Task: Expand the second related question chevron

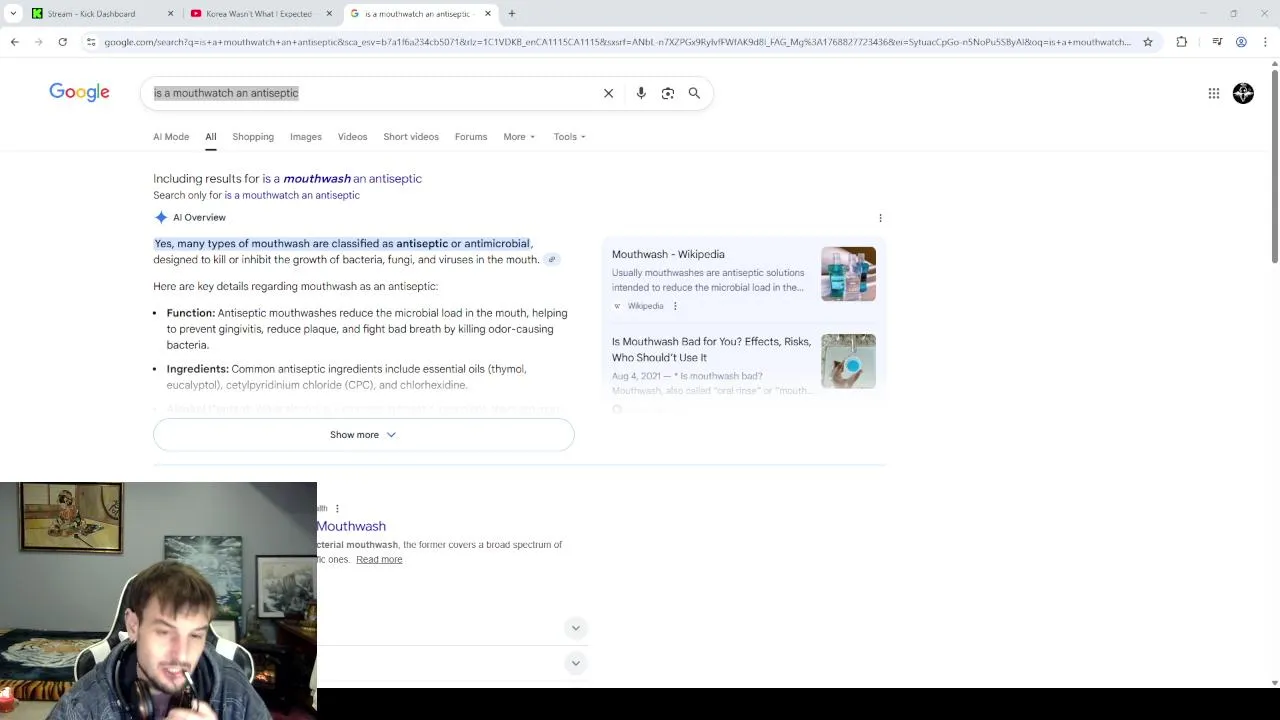Action: pyautogui.click(x=575, y=663)
